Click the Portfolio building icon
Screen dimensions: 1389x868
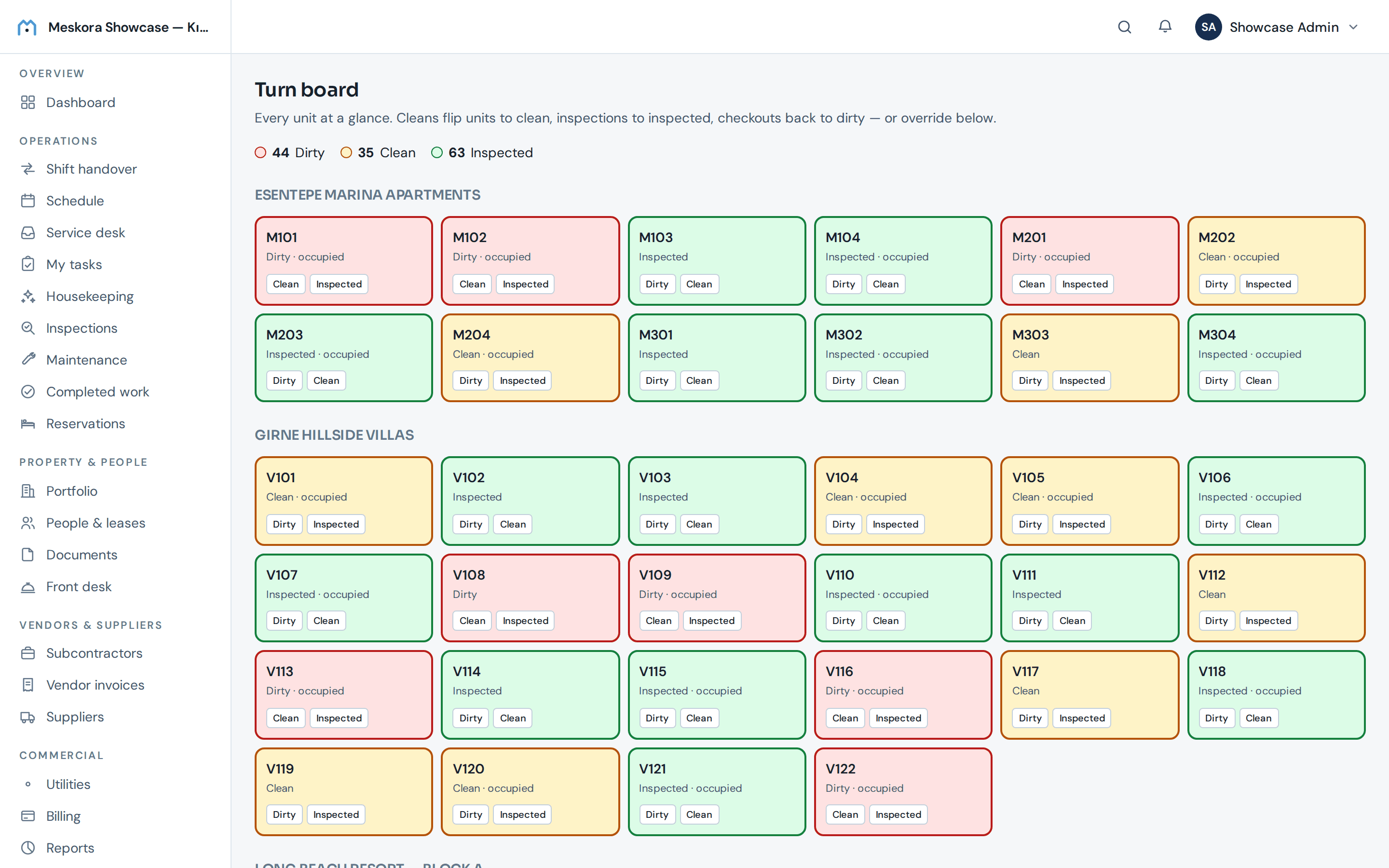point(27,491)
